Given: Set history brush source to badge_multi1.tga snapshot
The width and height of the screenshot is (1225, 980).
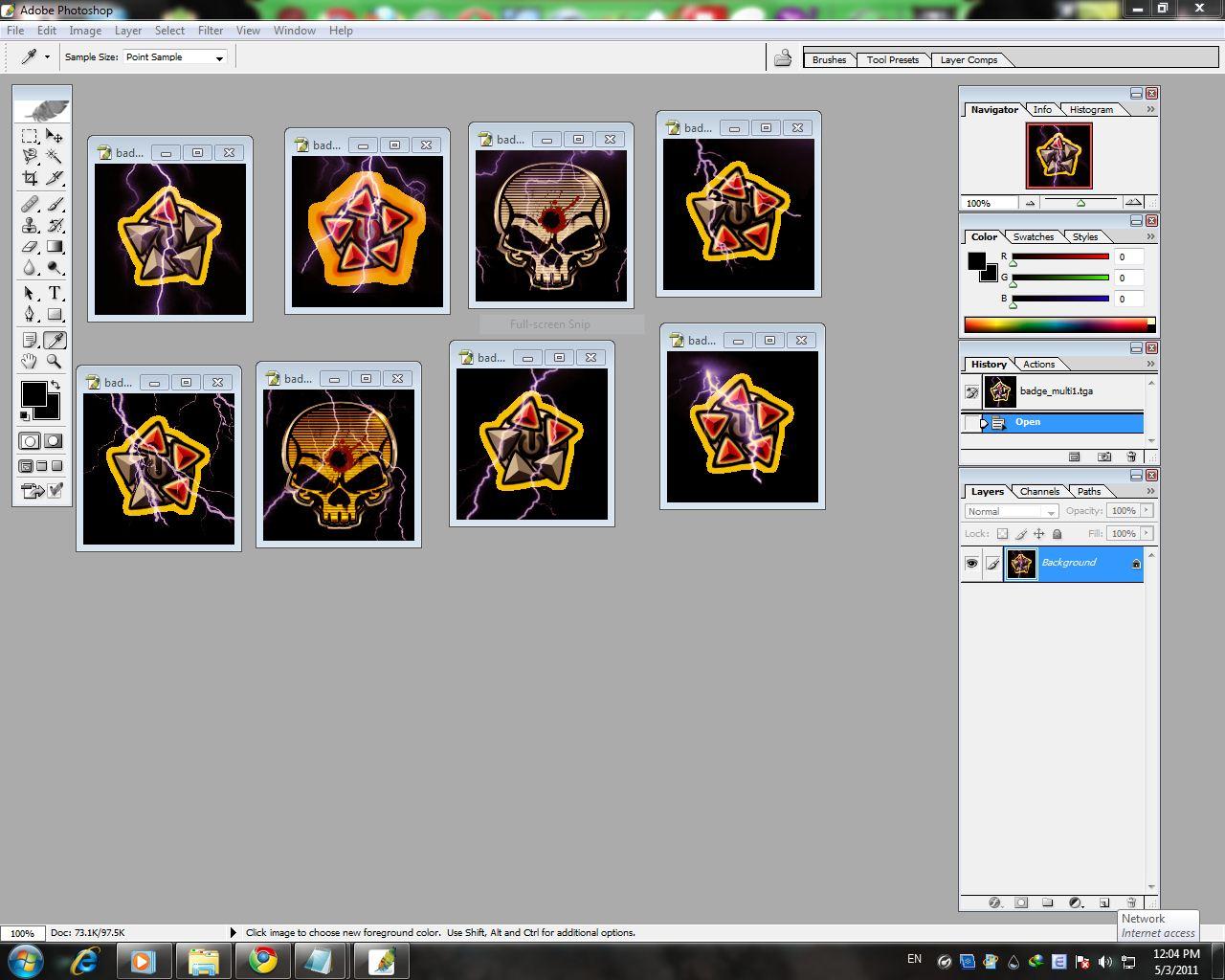Looking at the screenshot, I should (x=972, y=391).
